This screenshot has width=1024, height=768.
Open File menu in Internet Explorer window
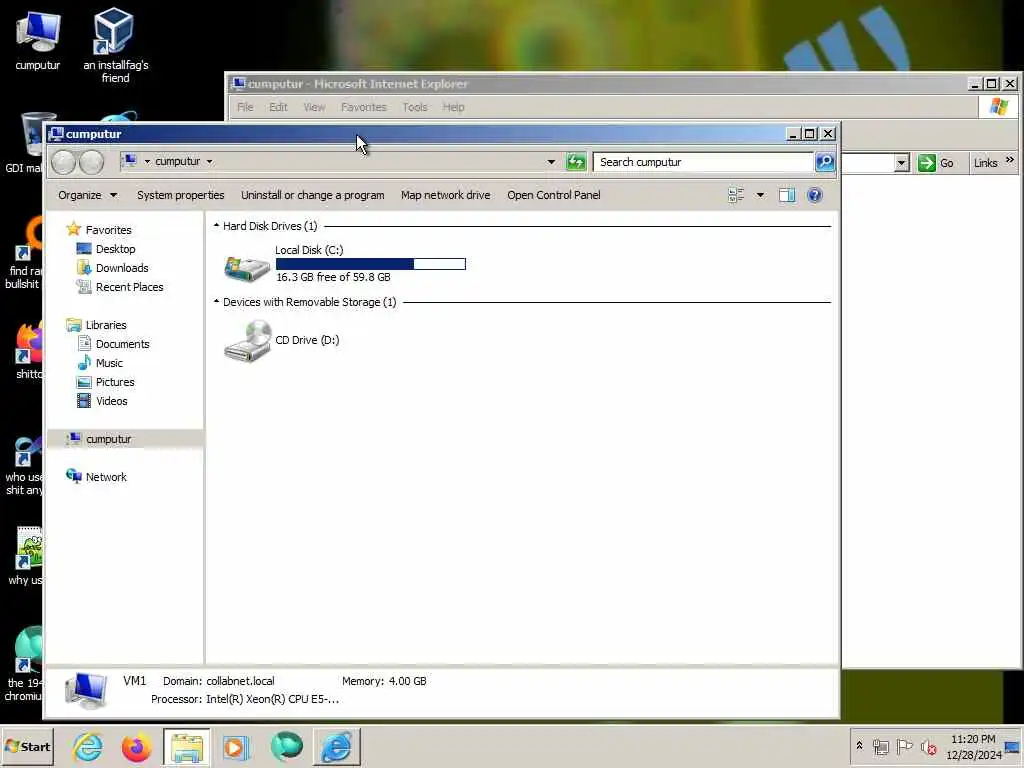click(x=245, y=107)
